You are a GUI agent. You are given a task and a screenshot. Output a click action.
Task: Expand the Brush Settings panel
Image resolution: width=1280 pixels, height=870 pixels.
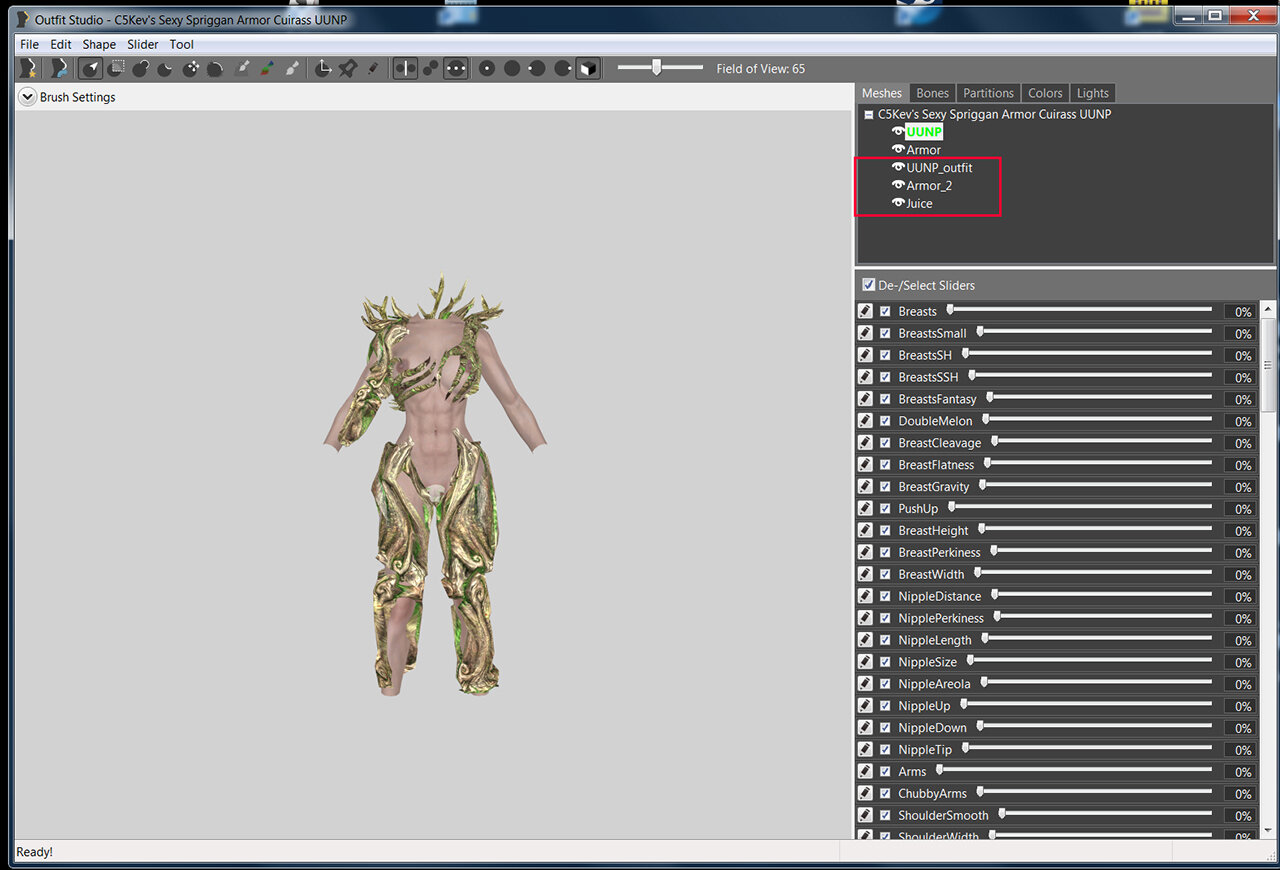pyautogui.click(x=27, y=97)
